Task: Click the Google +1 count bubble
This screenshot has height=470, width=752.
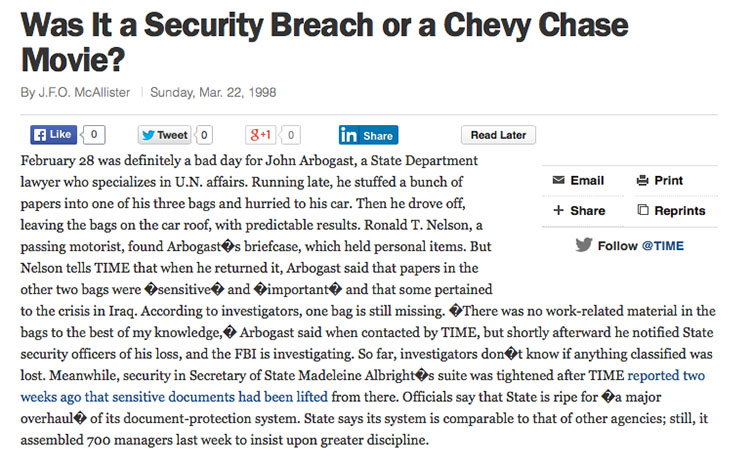Action: click(x=291, y=135)
